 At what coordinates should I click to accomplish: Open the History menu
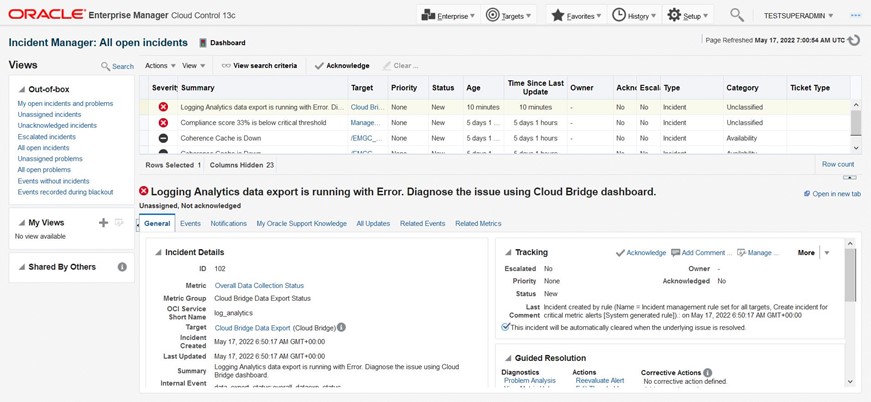634,16
